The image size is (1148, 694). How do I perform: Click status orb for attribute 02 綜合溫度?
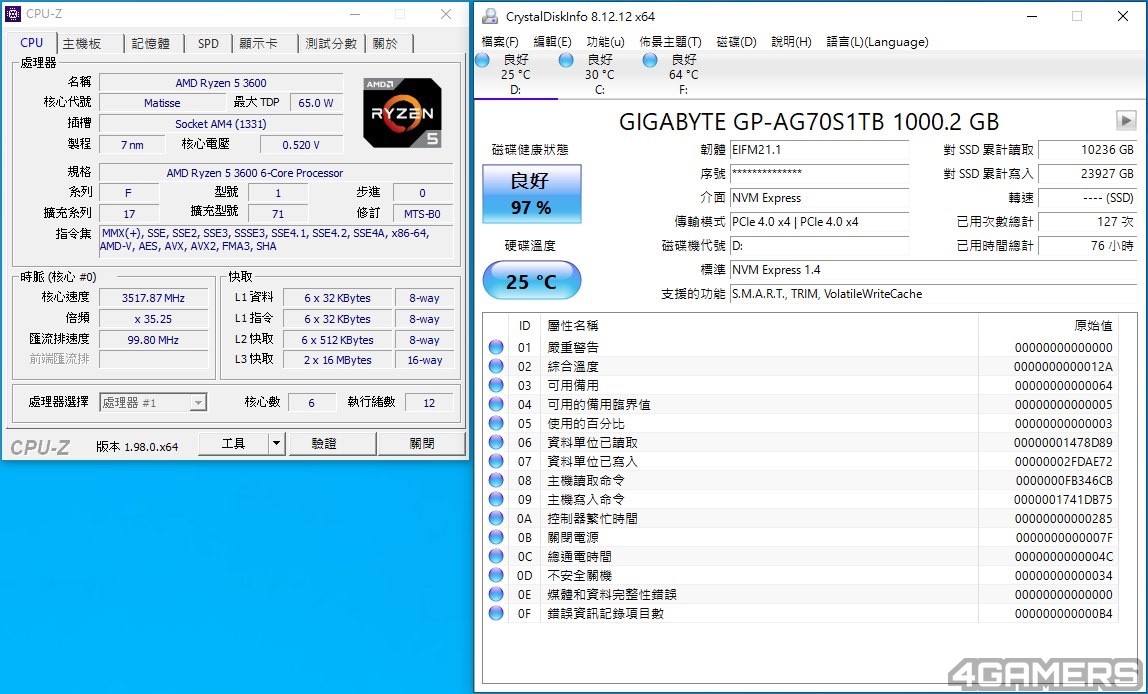coord(496,366)
